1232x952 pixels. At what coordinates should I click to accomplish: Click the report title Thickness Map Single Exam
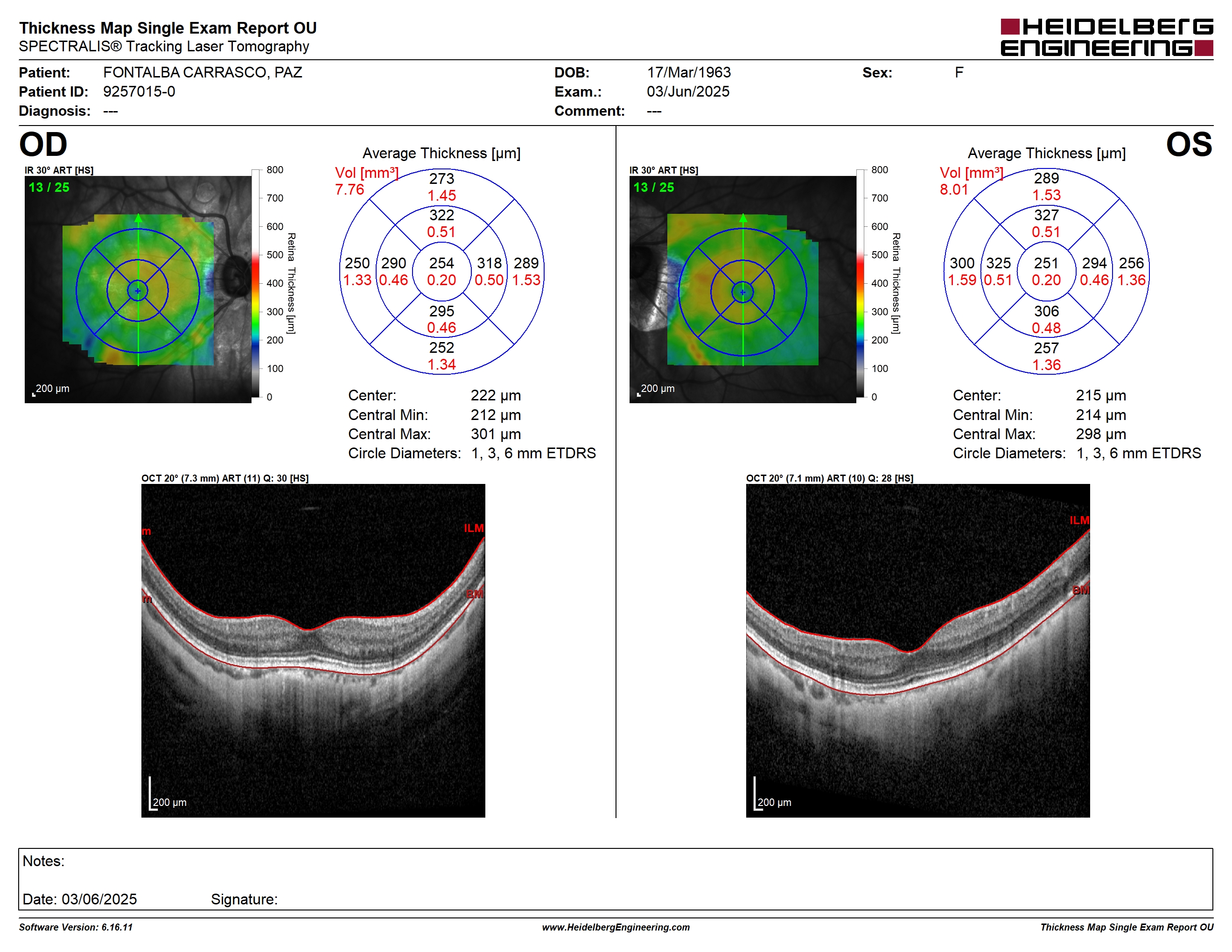pyautogui.click(x=168, y=28)
